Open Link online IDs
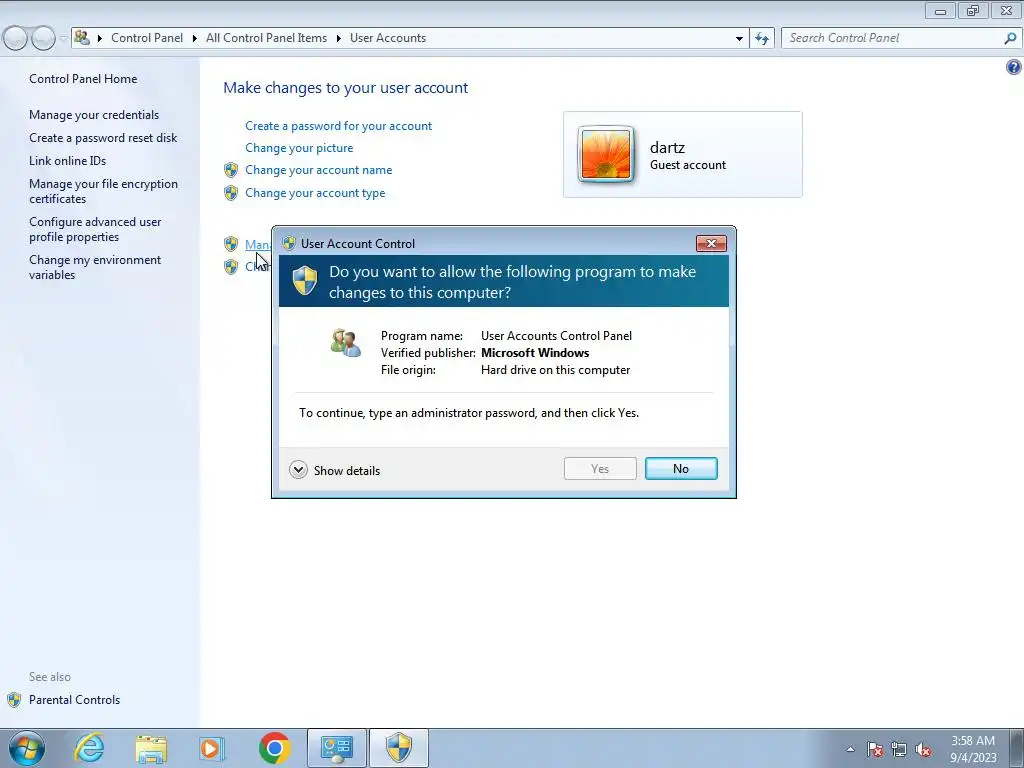1024x768 pixels. (67, 161)
